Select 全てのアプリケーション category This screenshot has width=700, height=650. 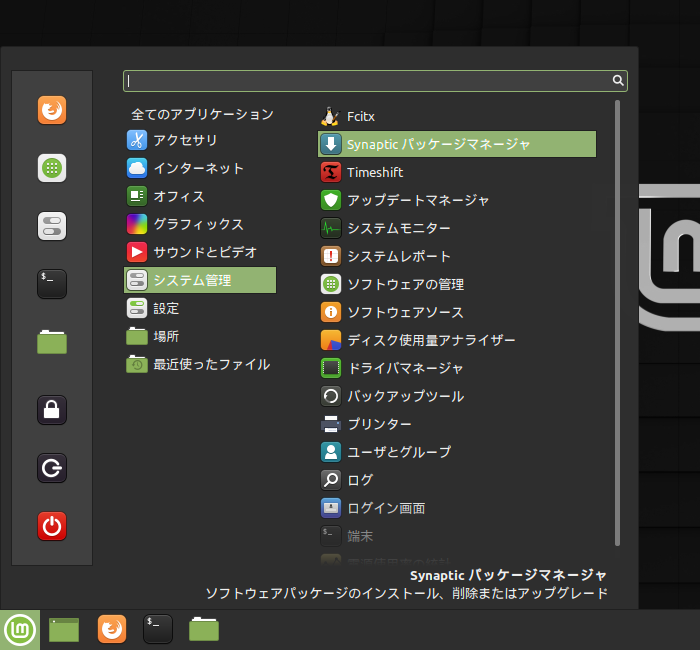pyautogui.click(x=202, y=114)
